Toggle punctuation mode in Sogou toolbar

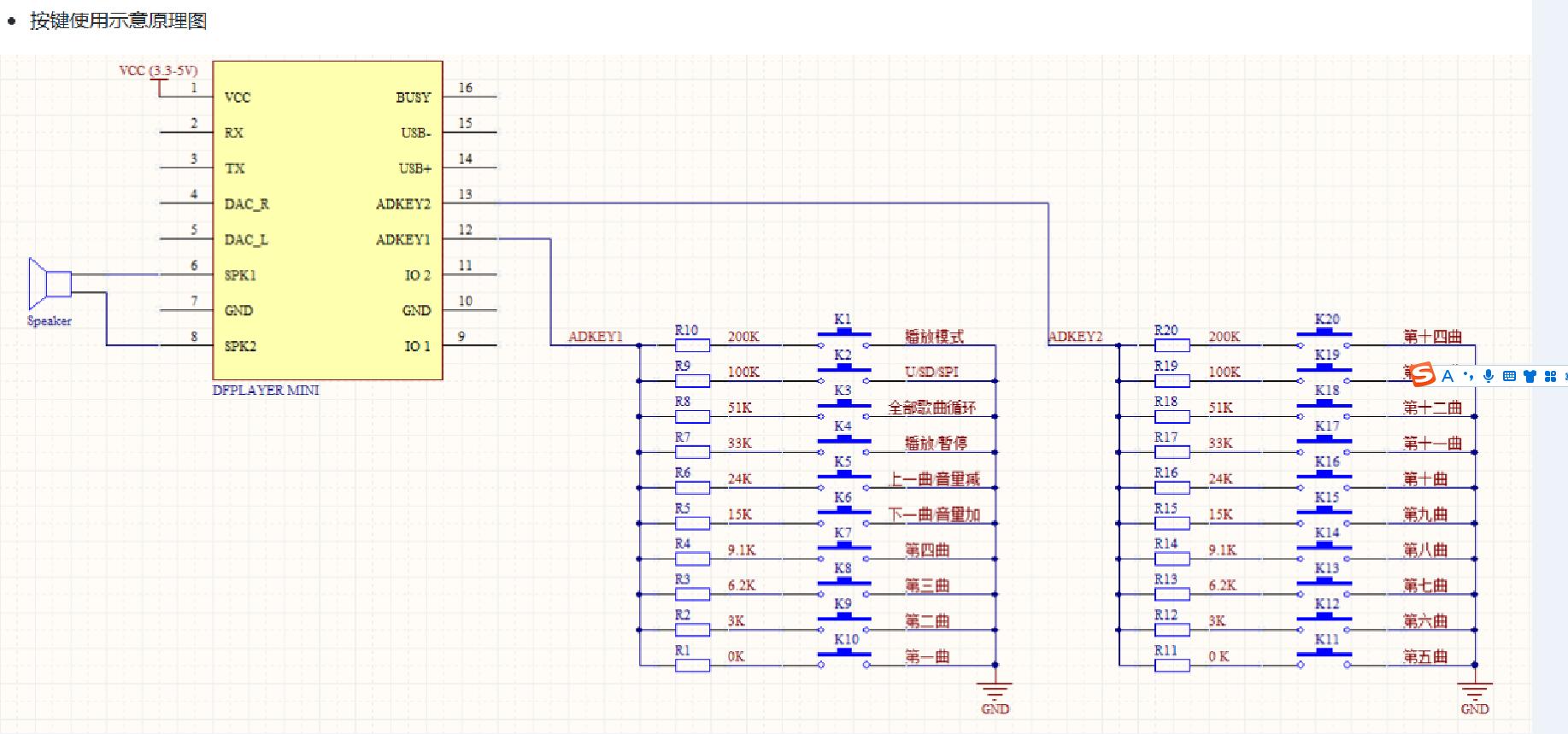(1468, 376)
